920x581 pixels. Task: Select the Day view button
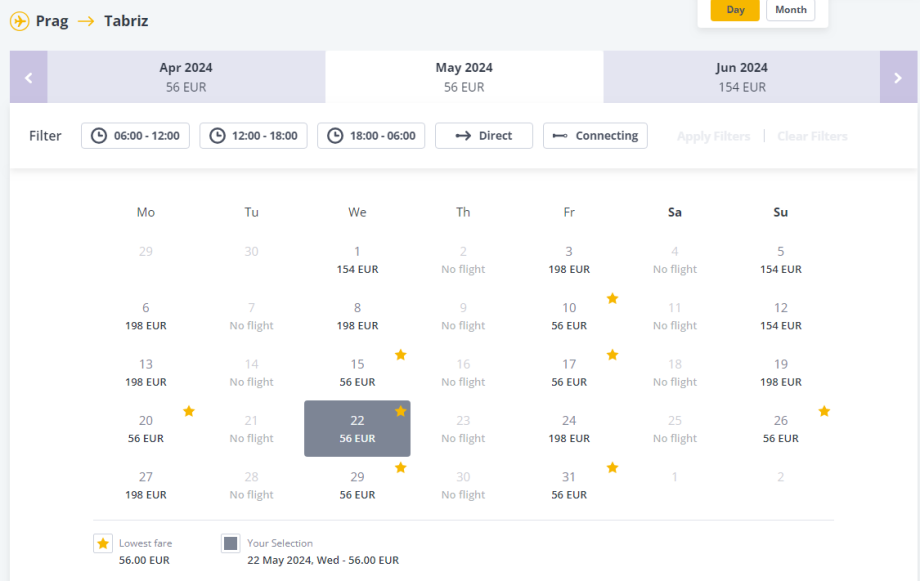pos(735,10)
